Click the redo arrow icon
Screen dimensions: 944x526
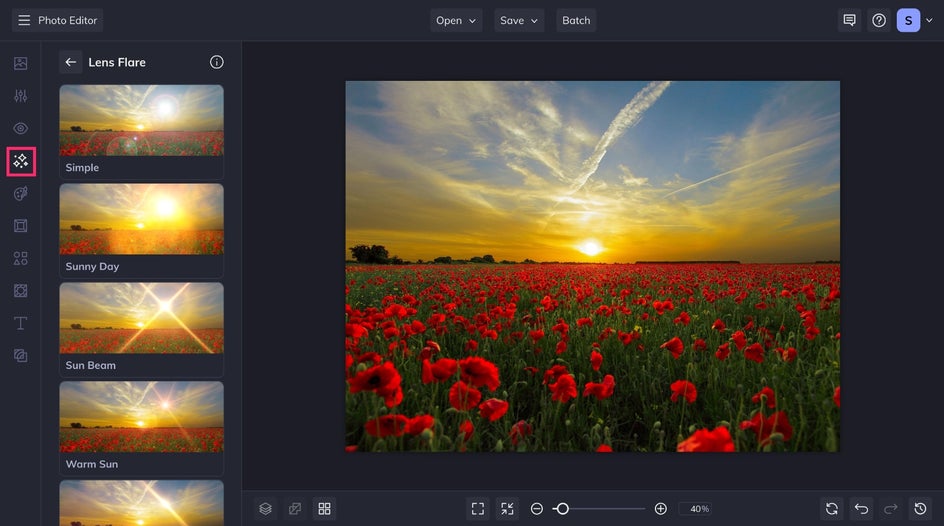coord(891,509)
